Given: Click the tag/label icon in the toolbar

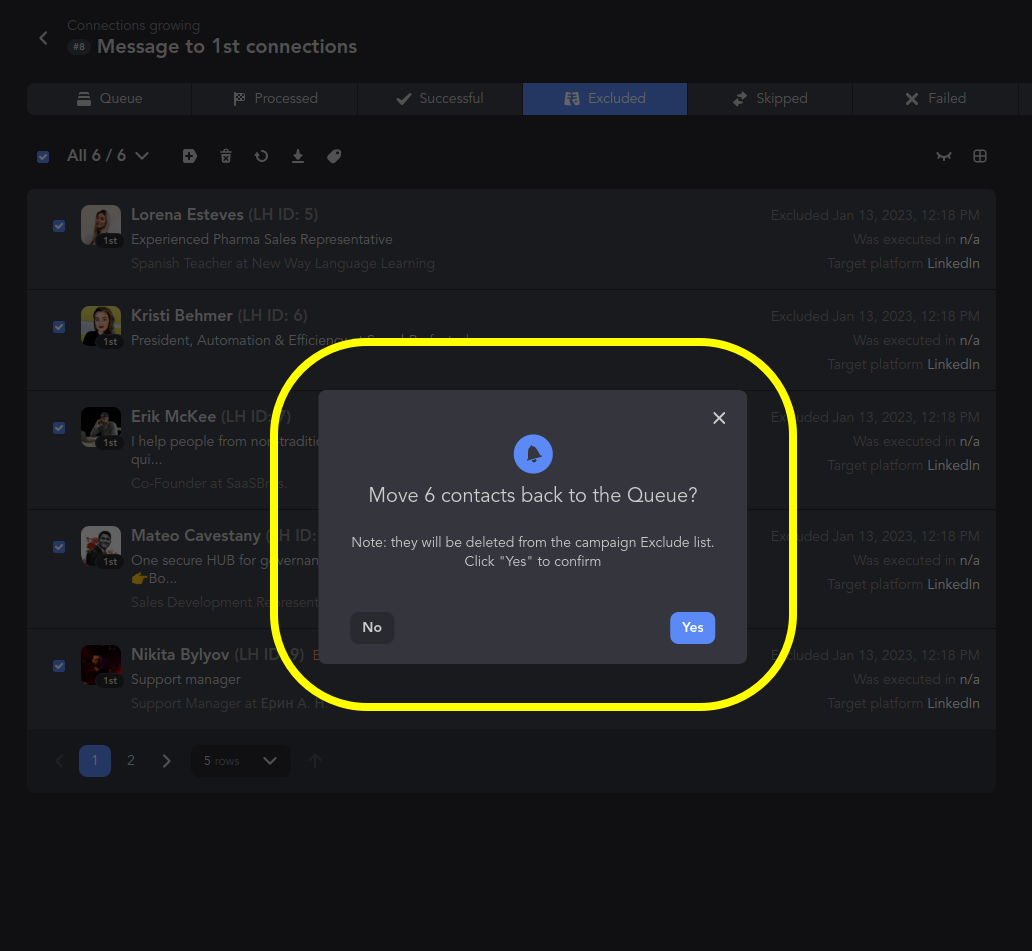Looking at the screenshot, I should 333,156.
